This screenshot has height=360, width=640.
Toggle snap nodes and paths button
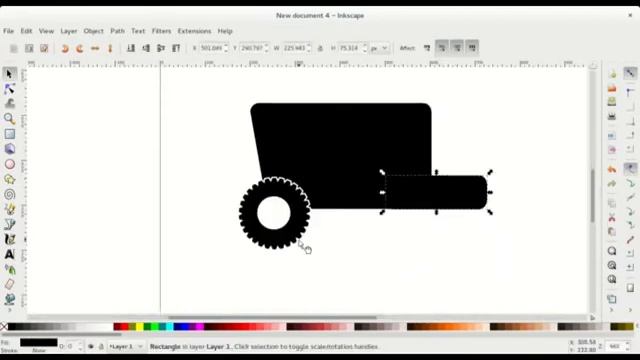[630, 169]
